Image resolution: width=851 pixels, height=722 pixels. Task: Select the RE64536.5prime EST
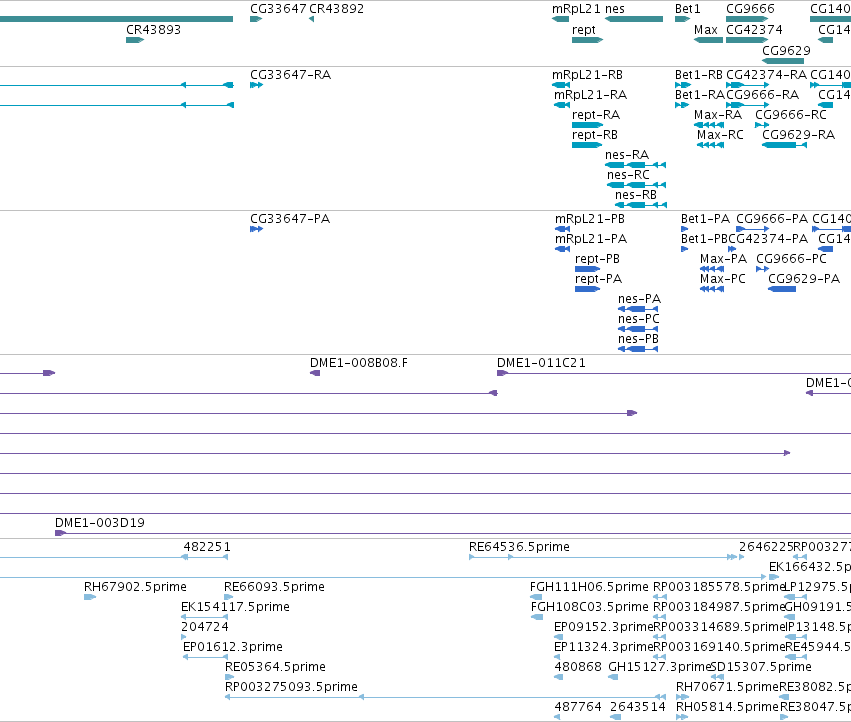[519, 546]
